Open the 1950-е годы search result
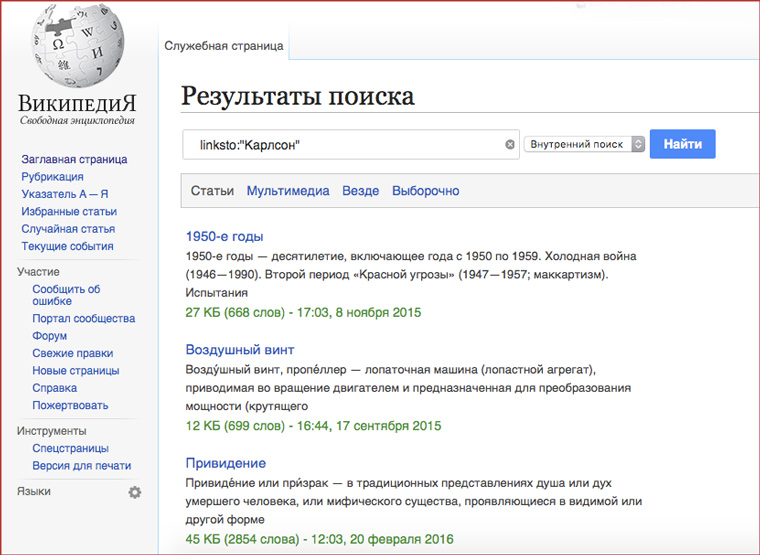This screenshot has width=760, height=555. [224, 237]
